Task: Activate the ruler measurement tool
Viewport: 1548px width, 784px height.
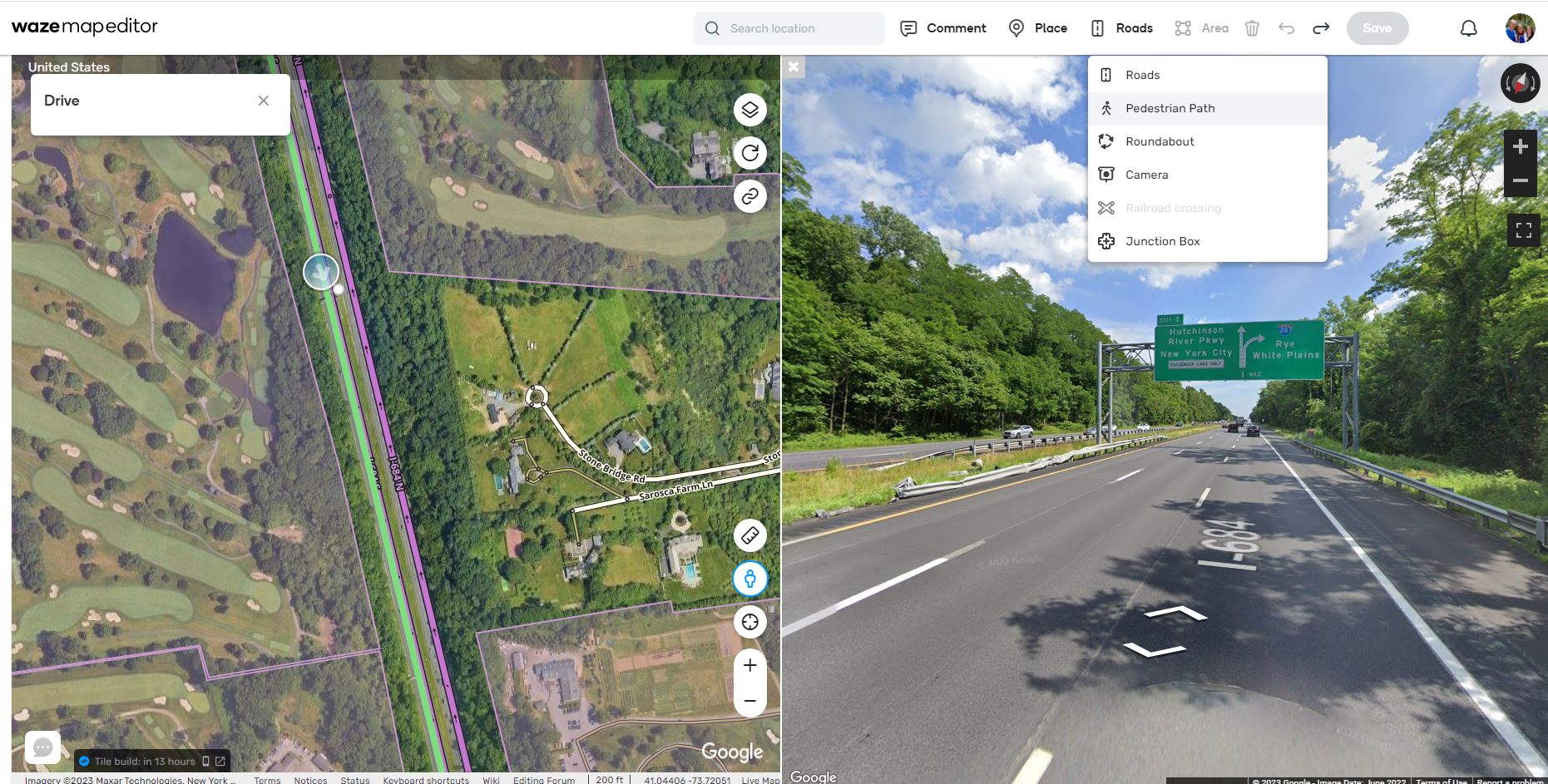Action: click(x=749, y=535)
